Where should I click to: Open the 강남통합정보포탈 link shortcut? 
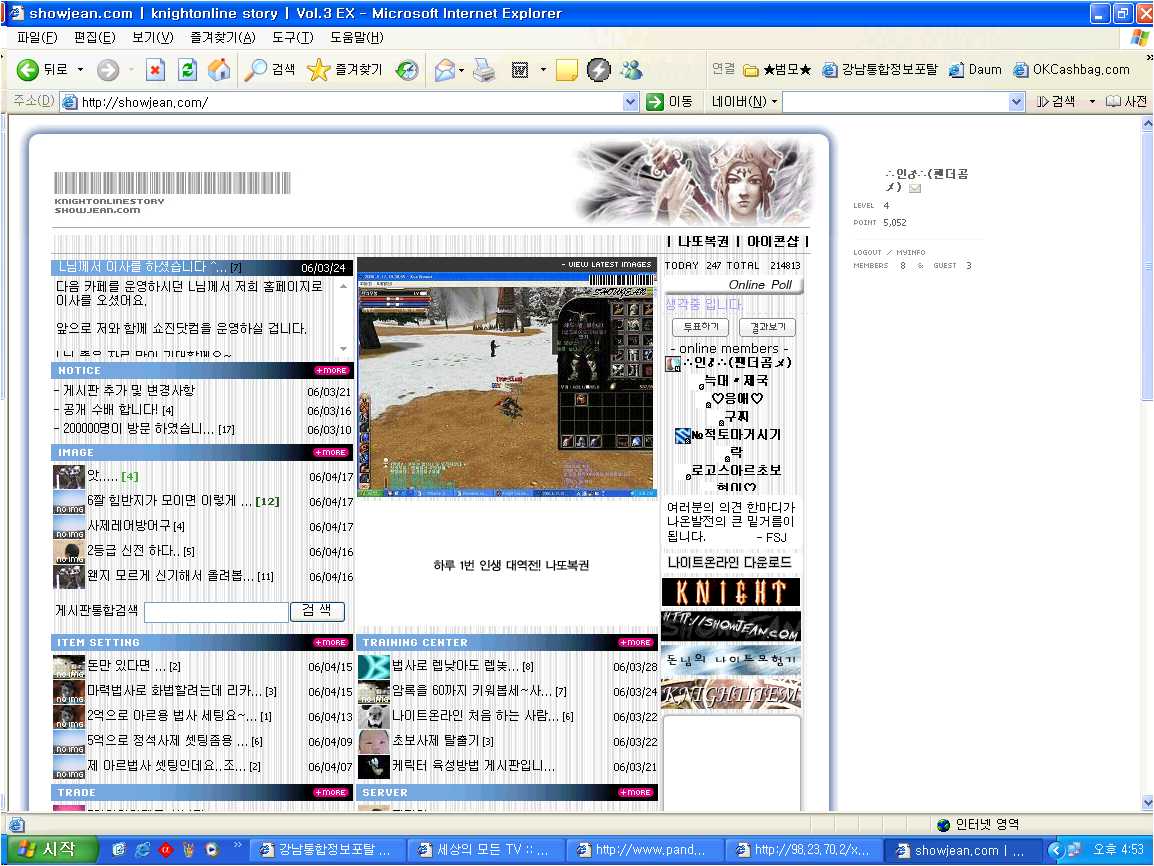[x=880, y=70]
